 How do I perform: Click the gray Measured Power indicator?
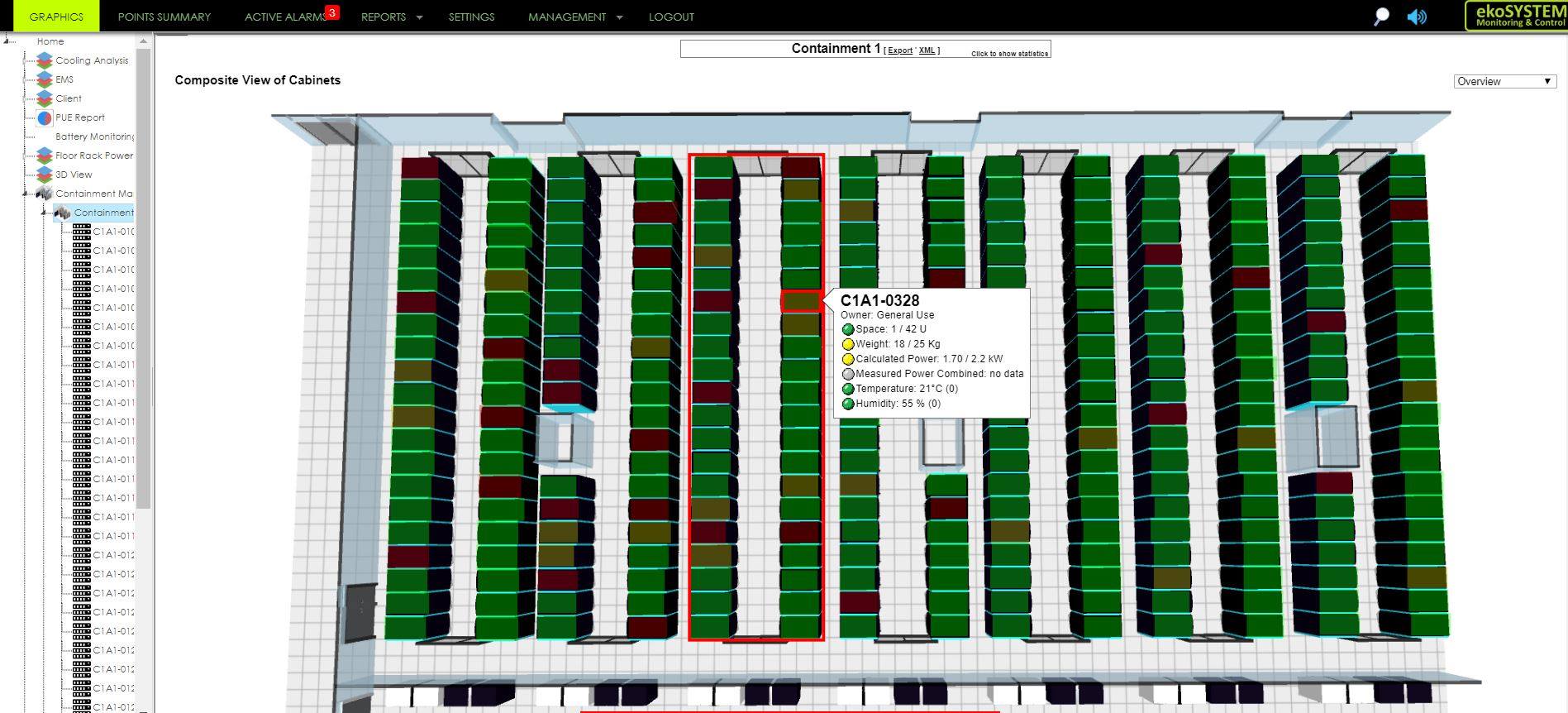(847, 374)
